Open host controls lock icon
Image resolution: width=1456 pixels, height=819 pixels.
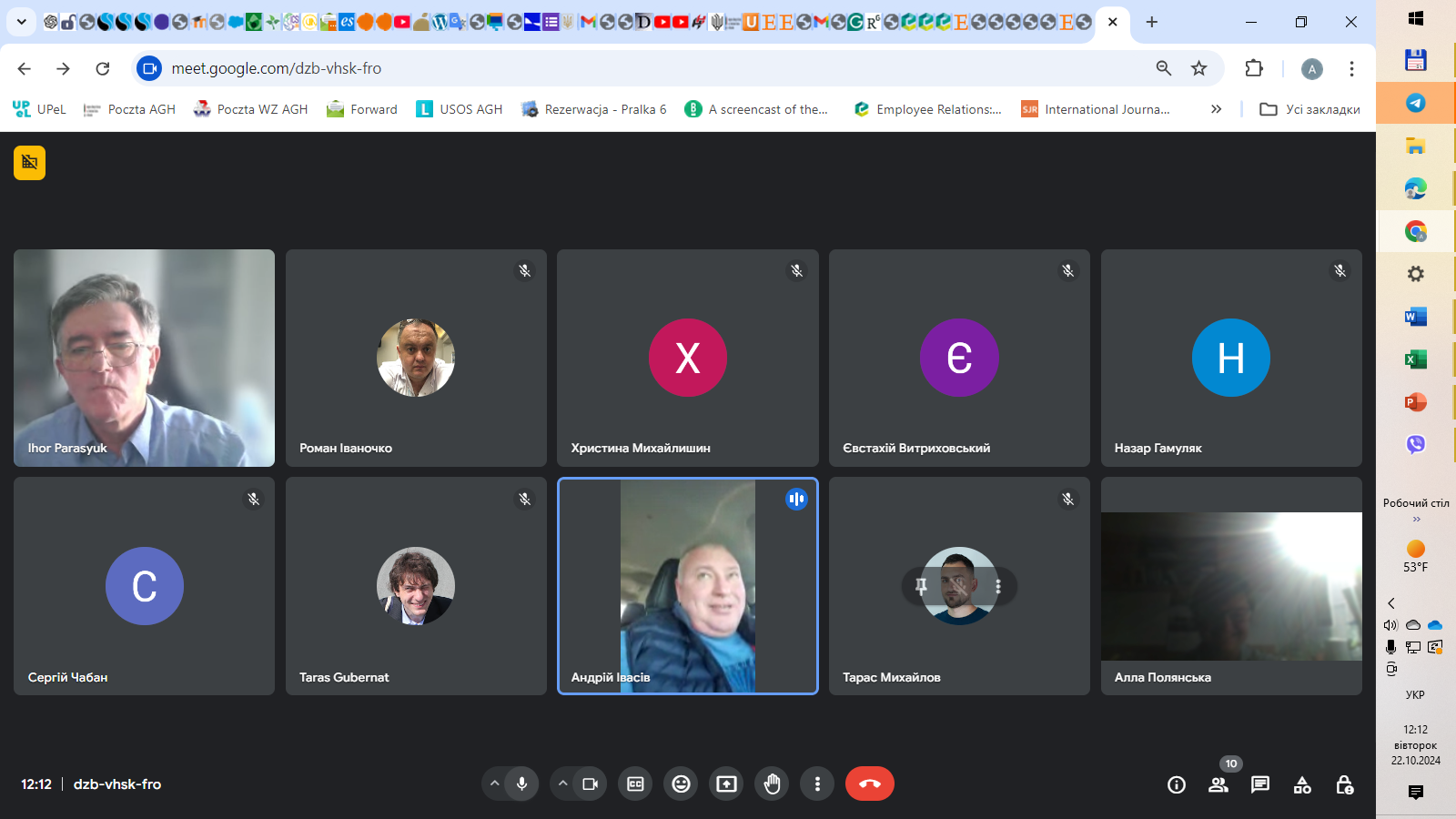[1344, 784]
